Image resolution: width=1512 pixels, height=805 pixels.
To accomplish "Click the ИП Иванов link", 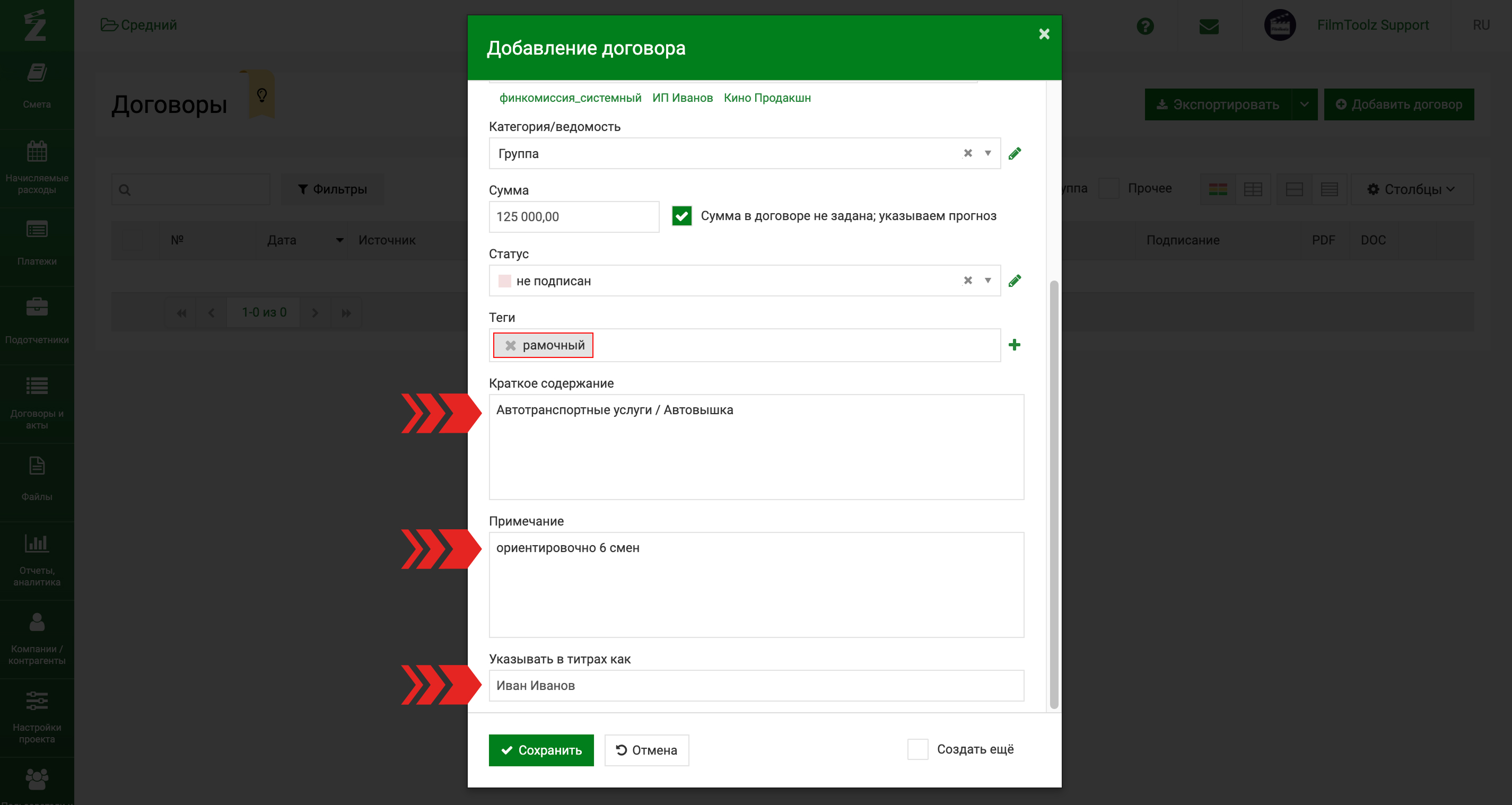I will (x=682, y=98).
